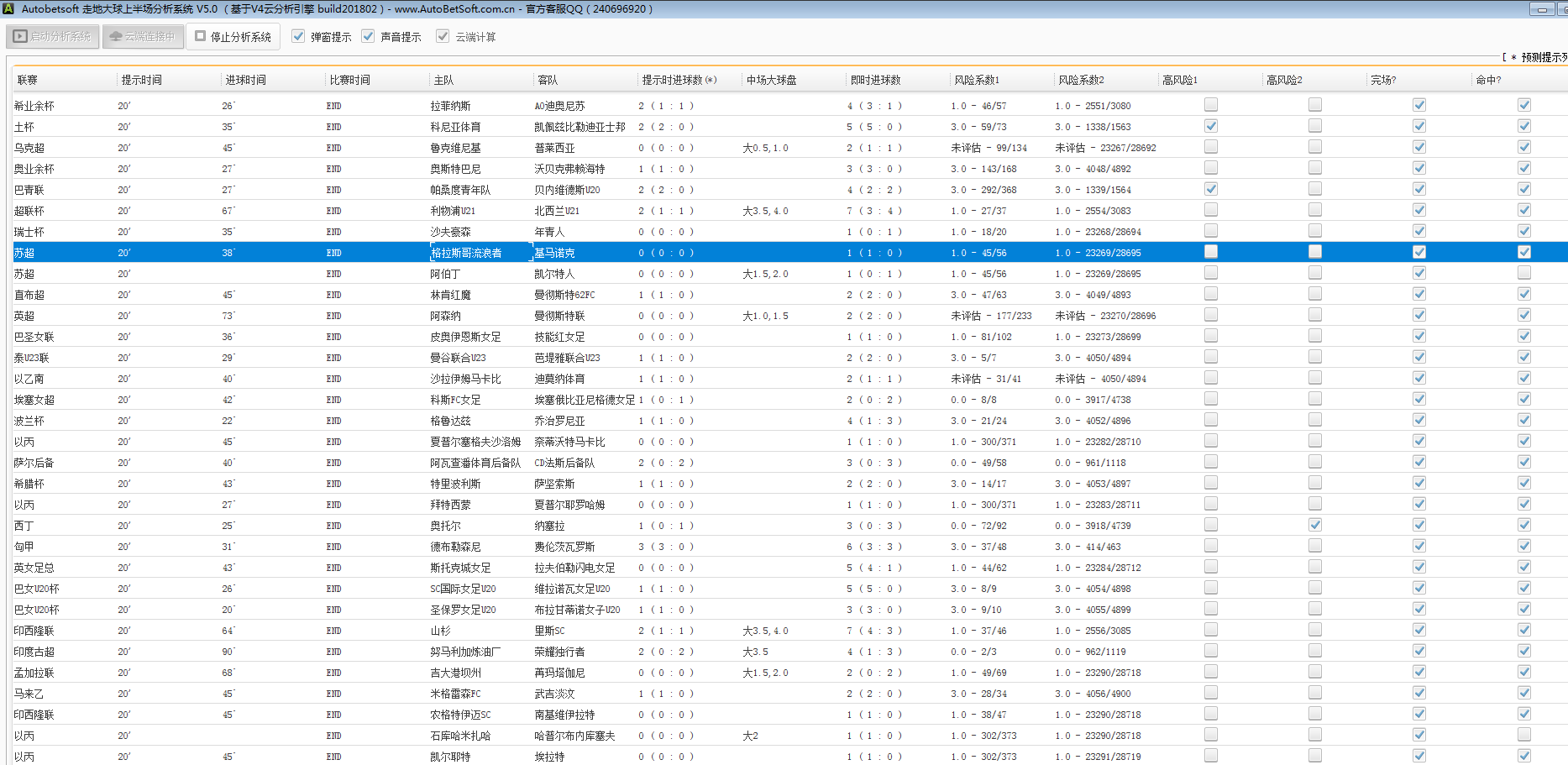The image size is (1568, 765).
Task: Click the 格拉斯哥流浪者 home team cell
Action: coord(467,253)
